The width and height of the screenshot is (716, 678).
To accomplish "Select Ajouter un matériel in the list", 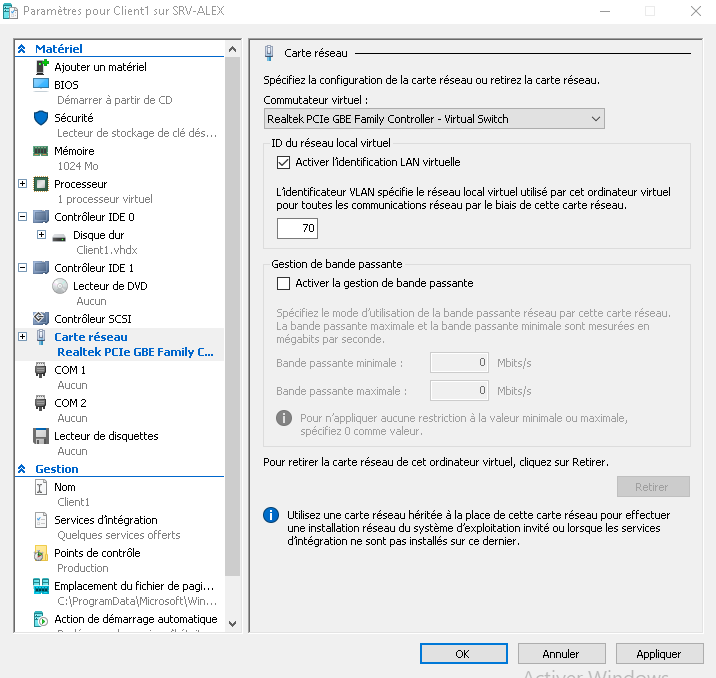I will (x=100, y=67).
